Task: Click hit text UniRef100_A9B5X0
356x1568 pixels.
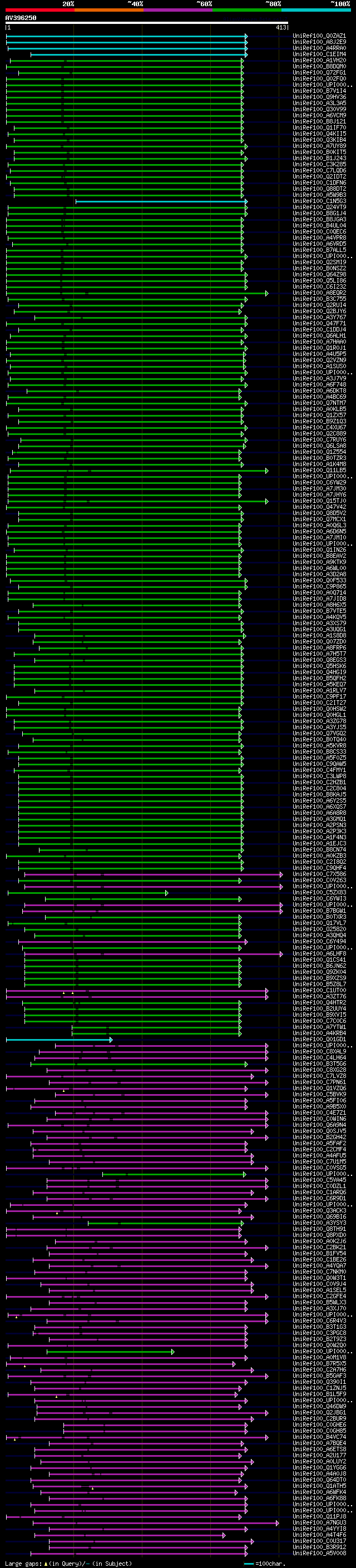Action: click(x=319, y=1106)
